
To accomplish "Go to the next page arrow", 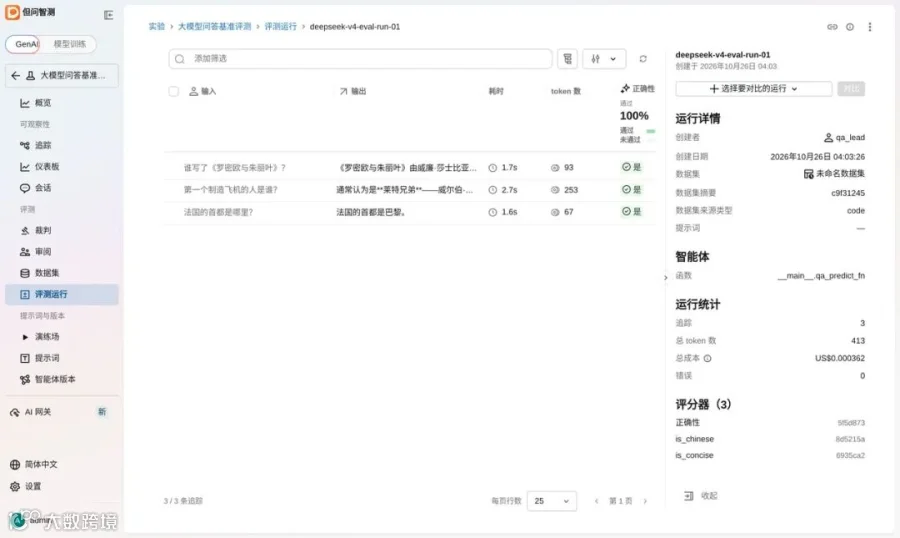I will 645,501.
